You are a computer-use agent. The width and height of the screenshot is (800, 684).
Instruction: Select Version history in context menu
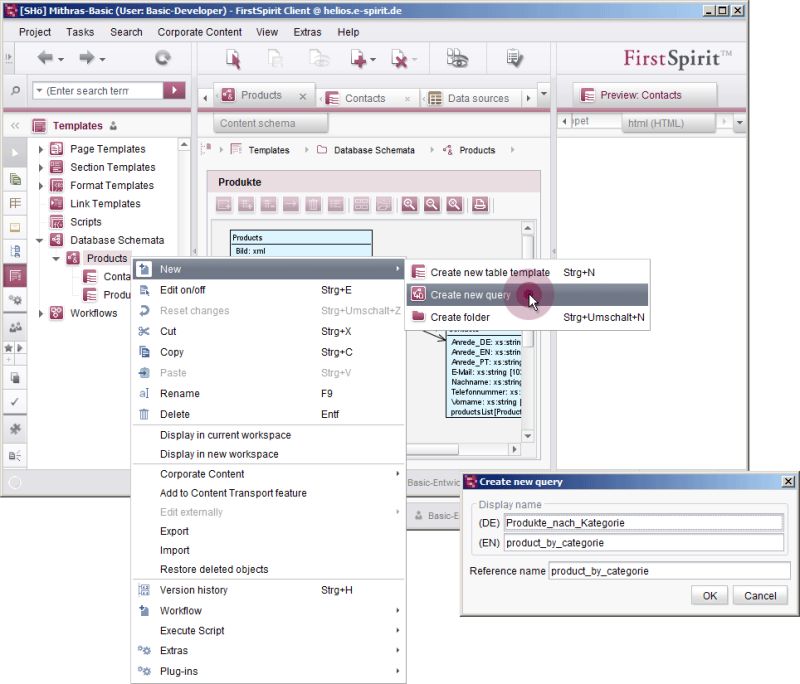click(268, 590)
